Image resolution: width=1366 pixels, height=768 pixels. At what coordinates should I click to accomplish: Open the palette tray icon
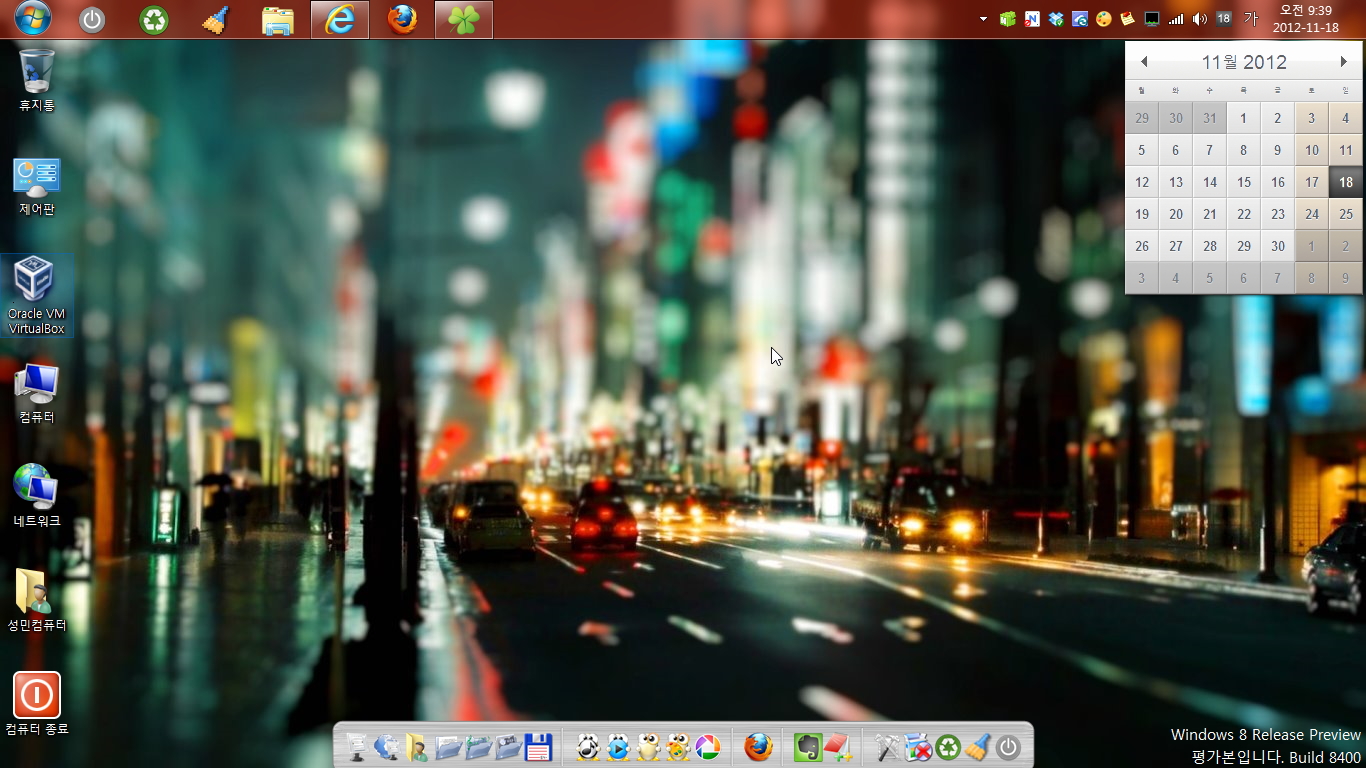(1104, 19)
